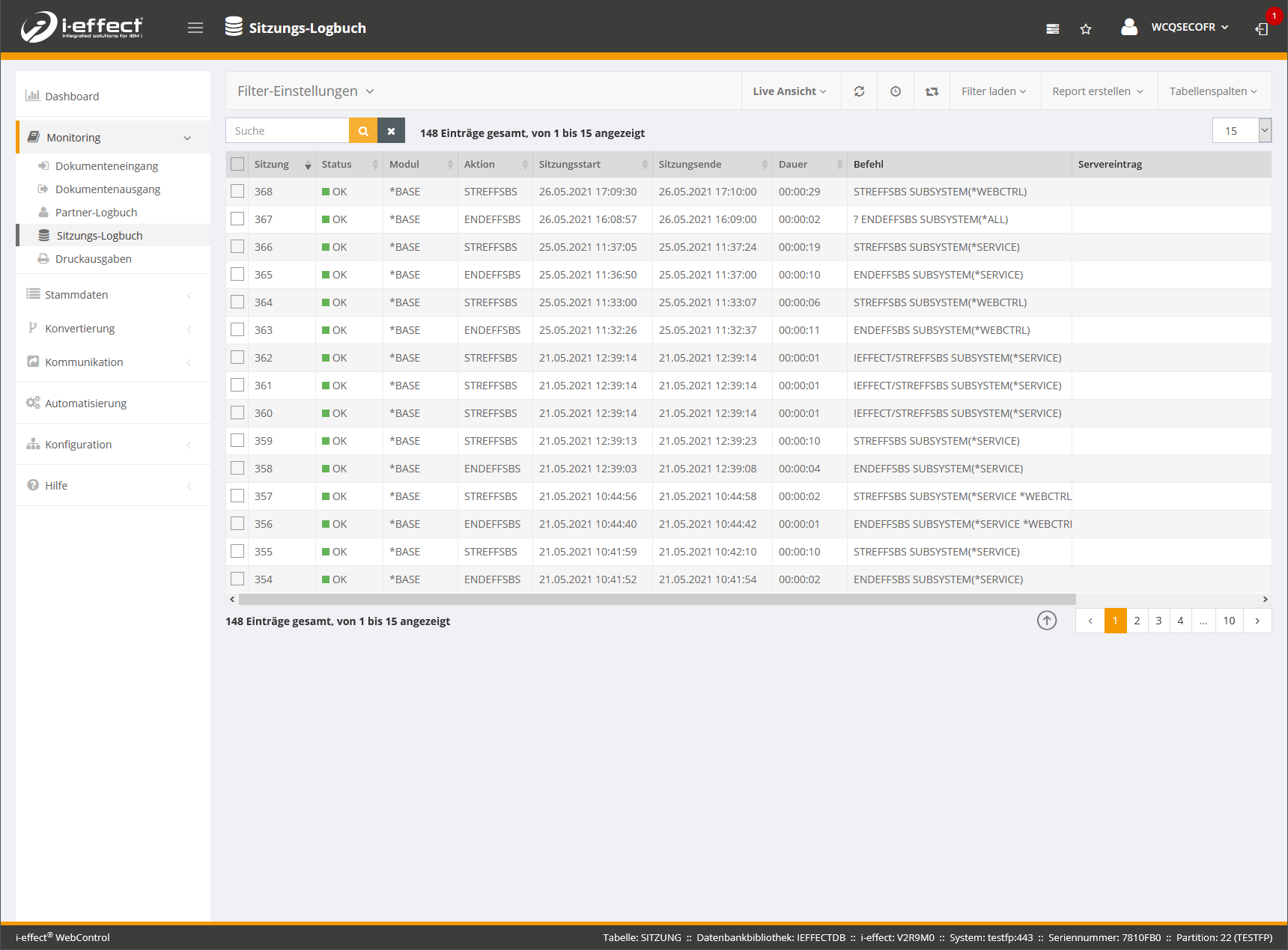The image size is (1288, 950).
Task: Click the orange search magnifier button
Action: point(363,131)
